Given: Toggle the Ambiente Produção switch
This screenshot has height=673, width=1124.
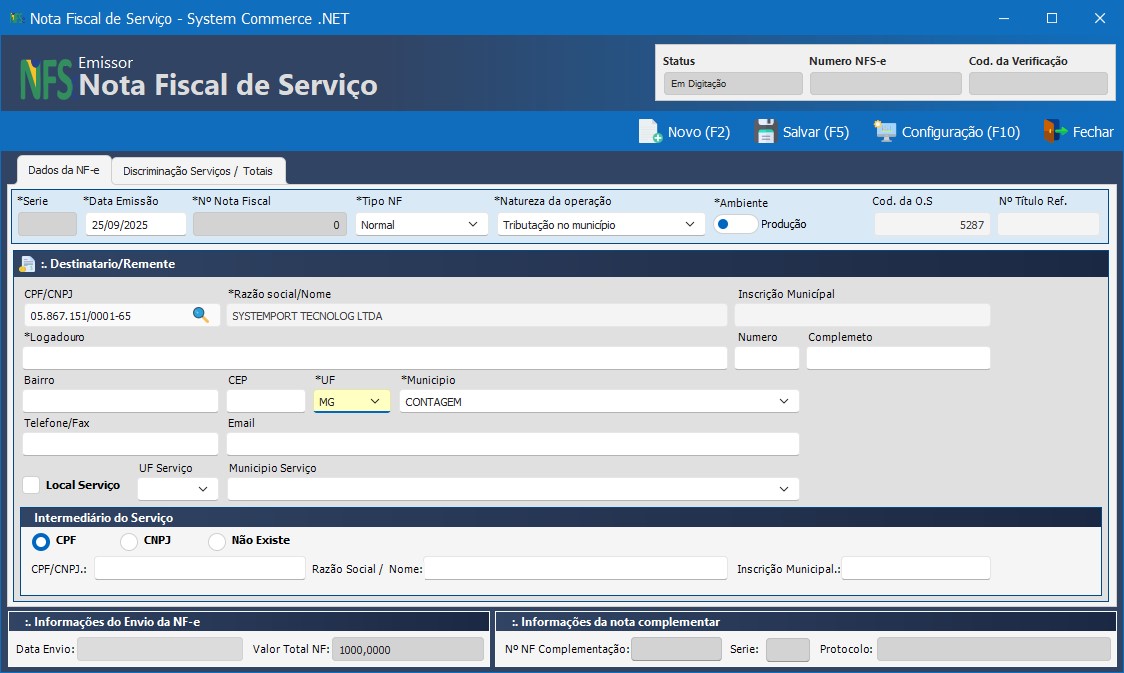Looking at the screenshot, I should click(734, 224).
